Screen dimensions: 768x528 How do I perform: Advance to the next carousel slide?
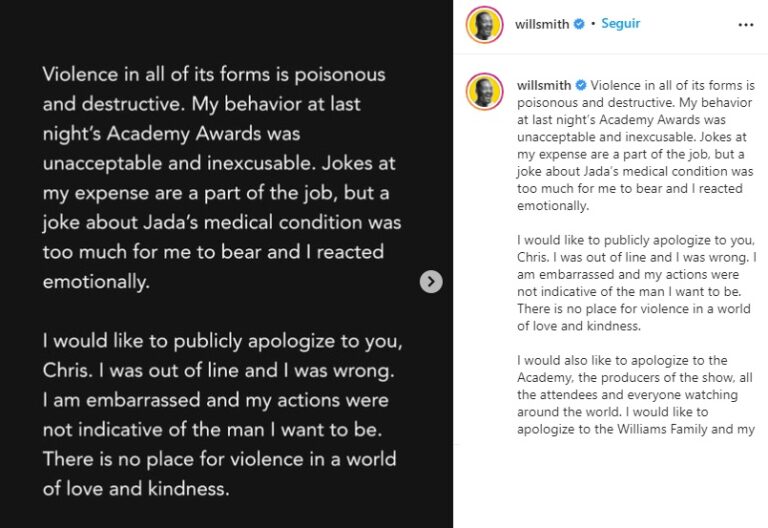tap(431, 282)
